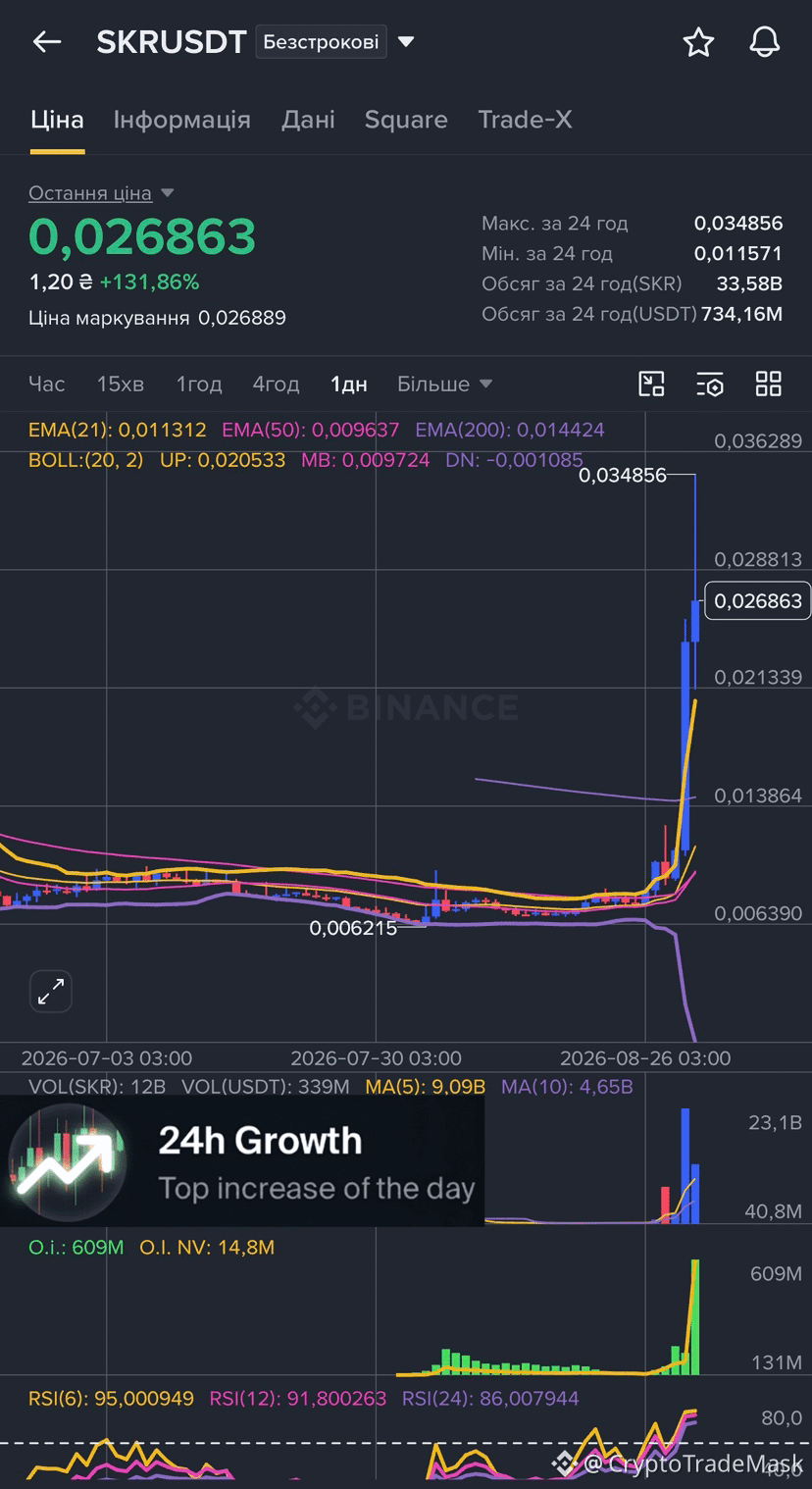812x1489 pixels.
Task: Click the 23,1B volume axis label
Action: click(775, 1123)
